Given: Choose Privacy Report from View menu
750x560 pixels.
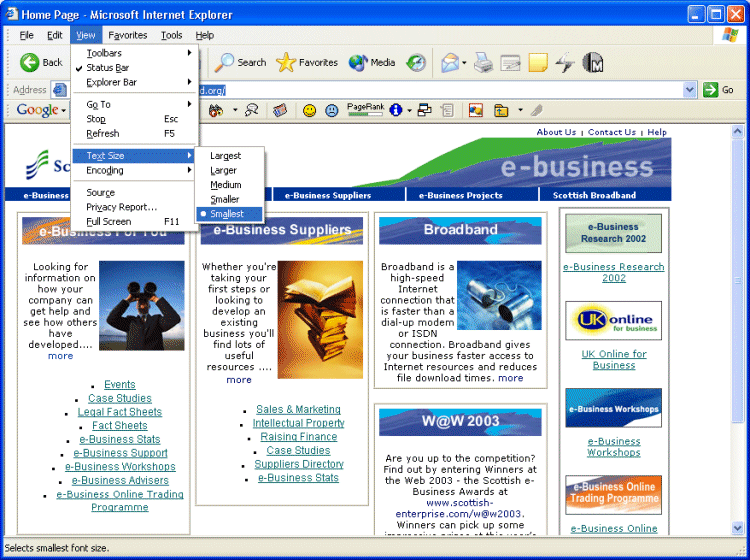Looking at the screenshot, I should (x=134, y=207).
